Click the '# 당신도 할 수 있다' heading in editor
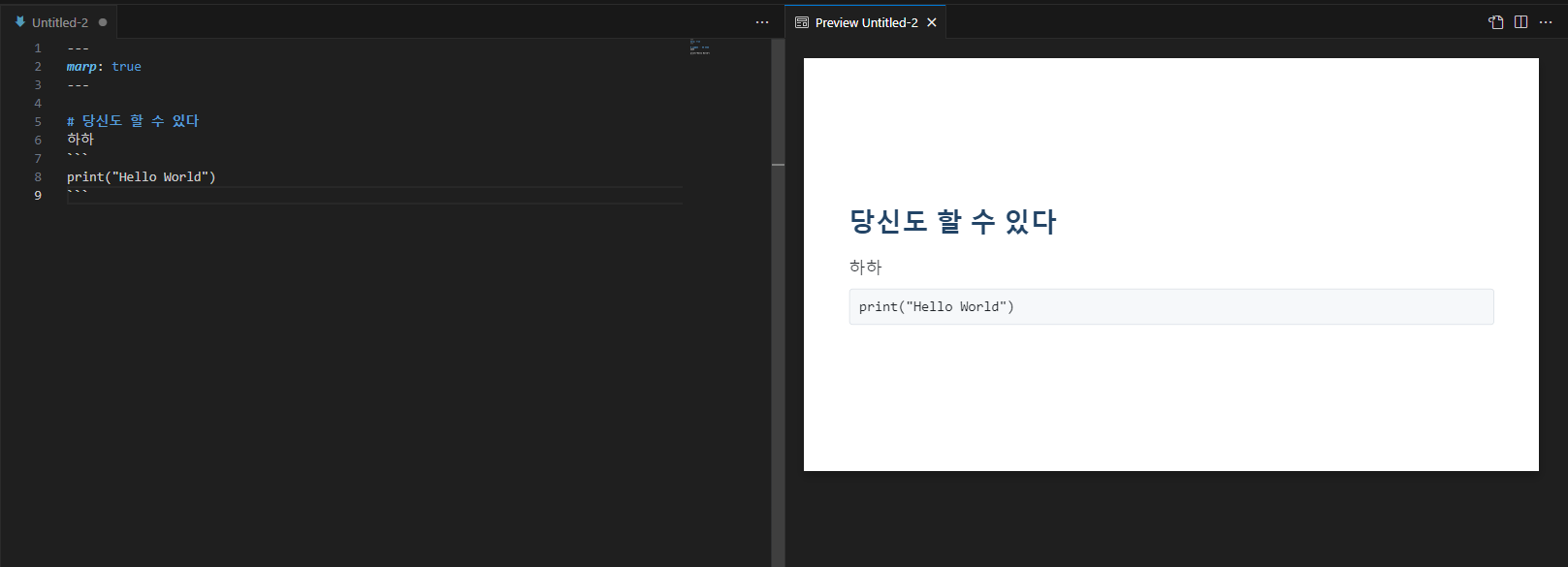Screen dimensions: 1568x567 pyautogui.click(x=133, y=121)
